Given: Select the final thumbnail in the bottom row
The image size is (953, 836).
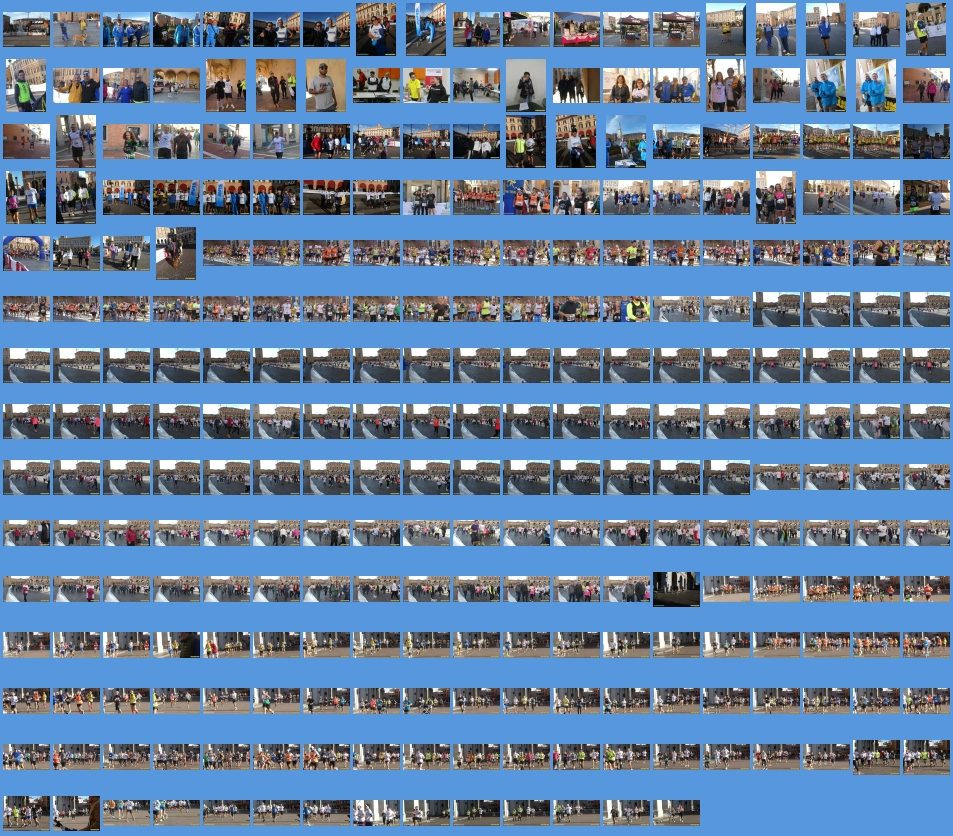Looking at the screenshot, I should [676, 812].
